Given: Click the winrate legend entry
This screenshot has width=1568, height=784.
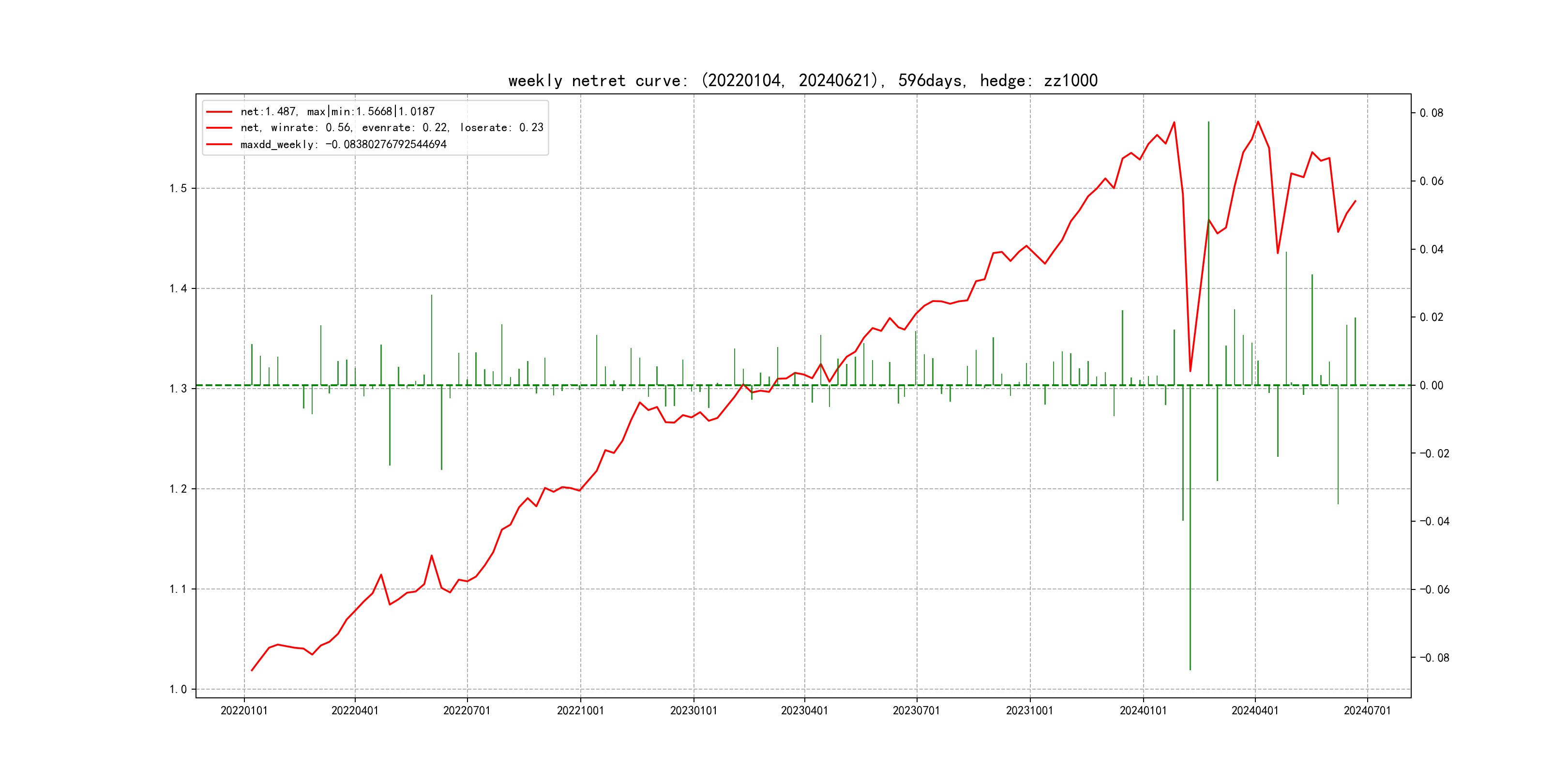Looking at the screenshot, I should coord(392,128).
